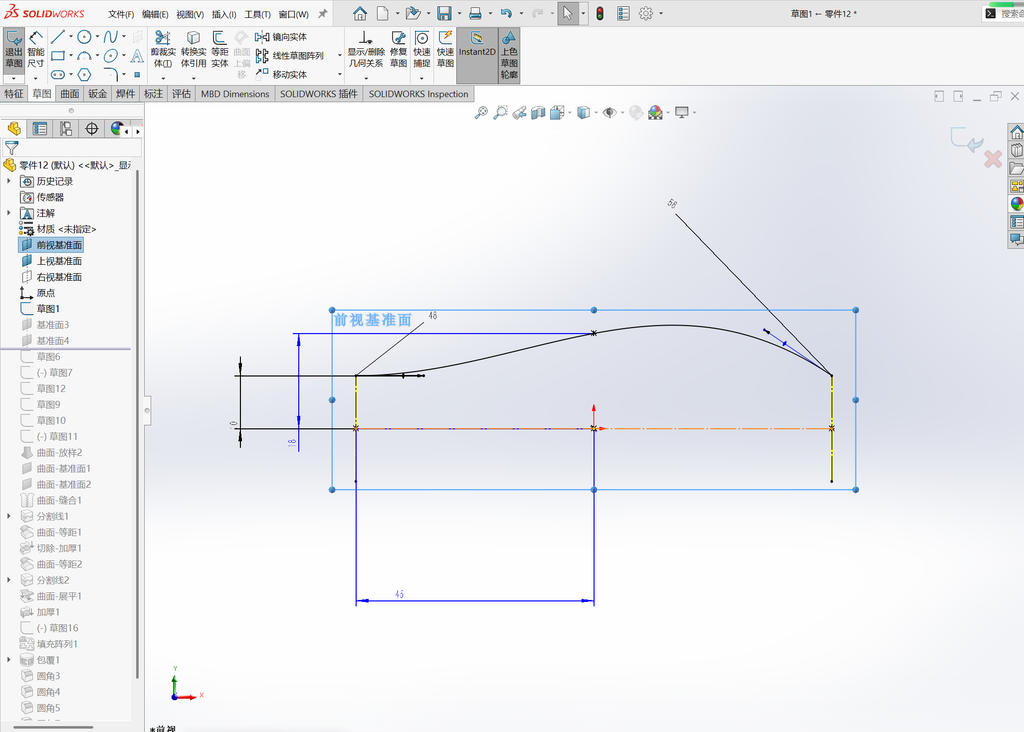Open the 工具(T) menu
The width and height of the screenshot is (1024, 732).
pos(257,14)
